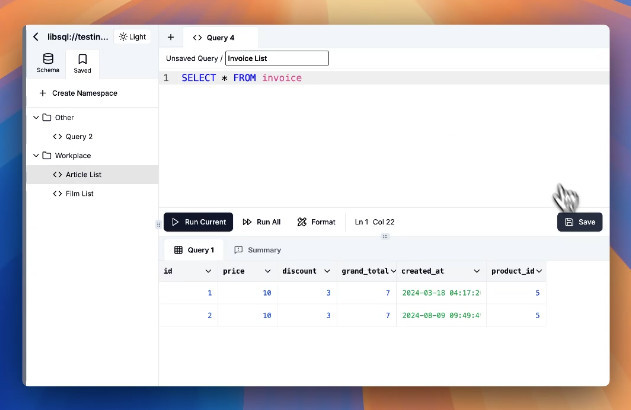Select discount cell in row 1
This screenshot has width=631, height=410.
(307, 293)
